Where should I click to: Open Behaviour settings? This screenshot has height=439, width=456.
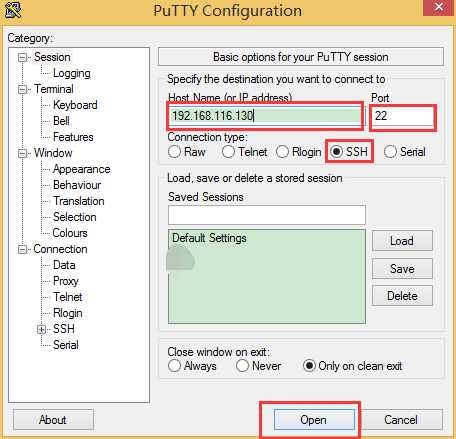pyautogui.click(x=77, y=185)
